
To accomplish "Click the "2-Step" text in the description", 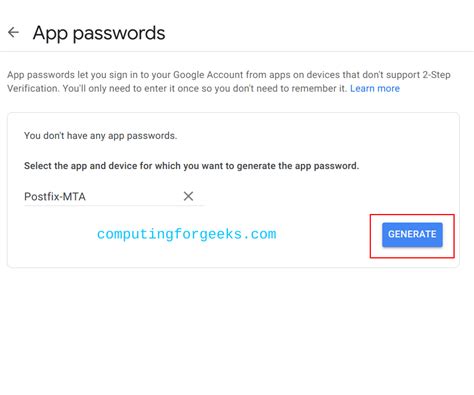I will click(436, 75).
